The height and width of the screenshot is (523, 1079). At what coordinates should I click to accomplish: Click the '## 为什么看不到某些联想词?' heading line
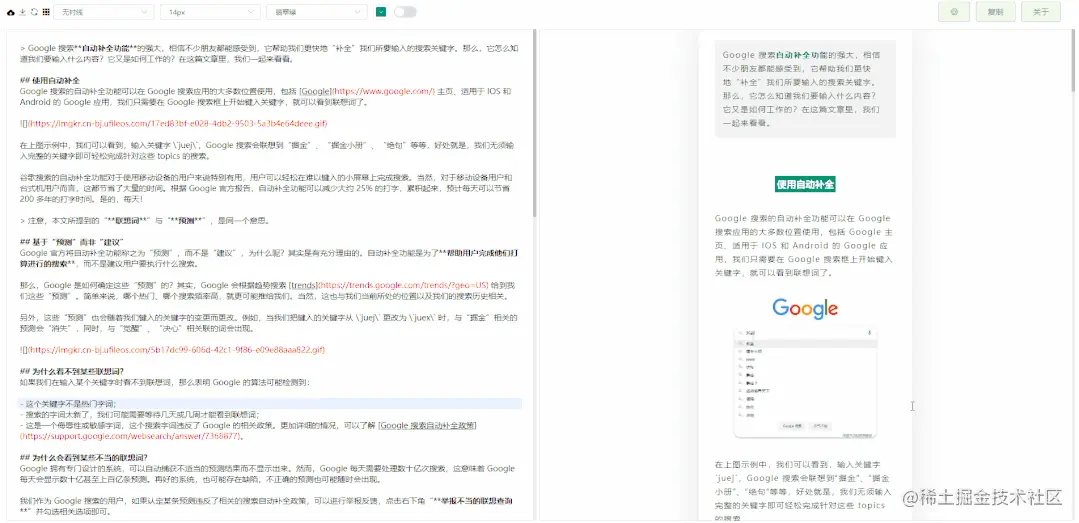pyautogui.click(x=72, y=372)
